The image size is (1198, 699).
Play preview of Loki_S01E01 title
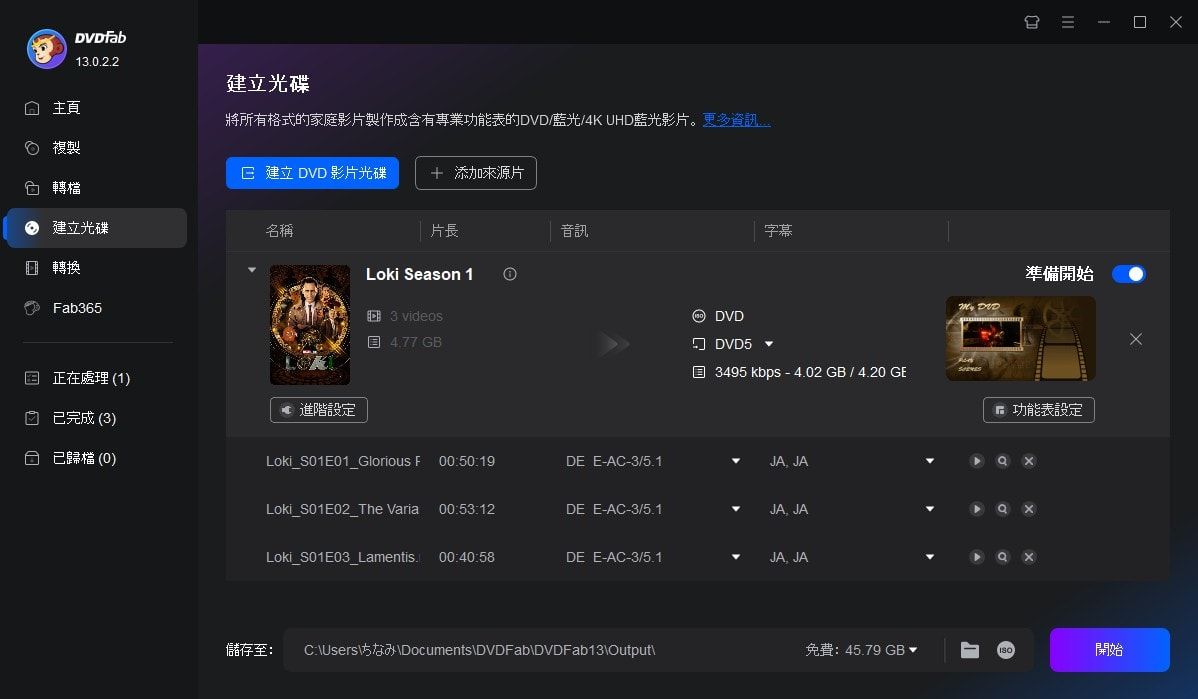tap(976, 461)
